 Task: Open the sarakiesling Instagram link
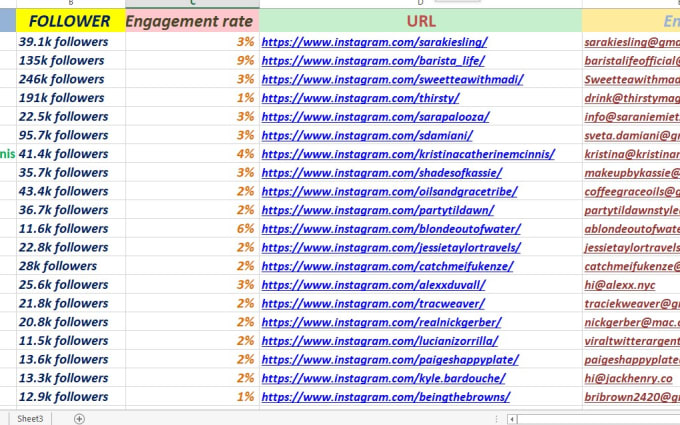point(374,42)
